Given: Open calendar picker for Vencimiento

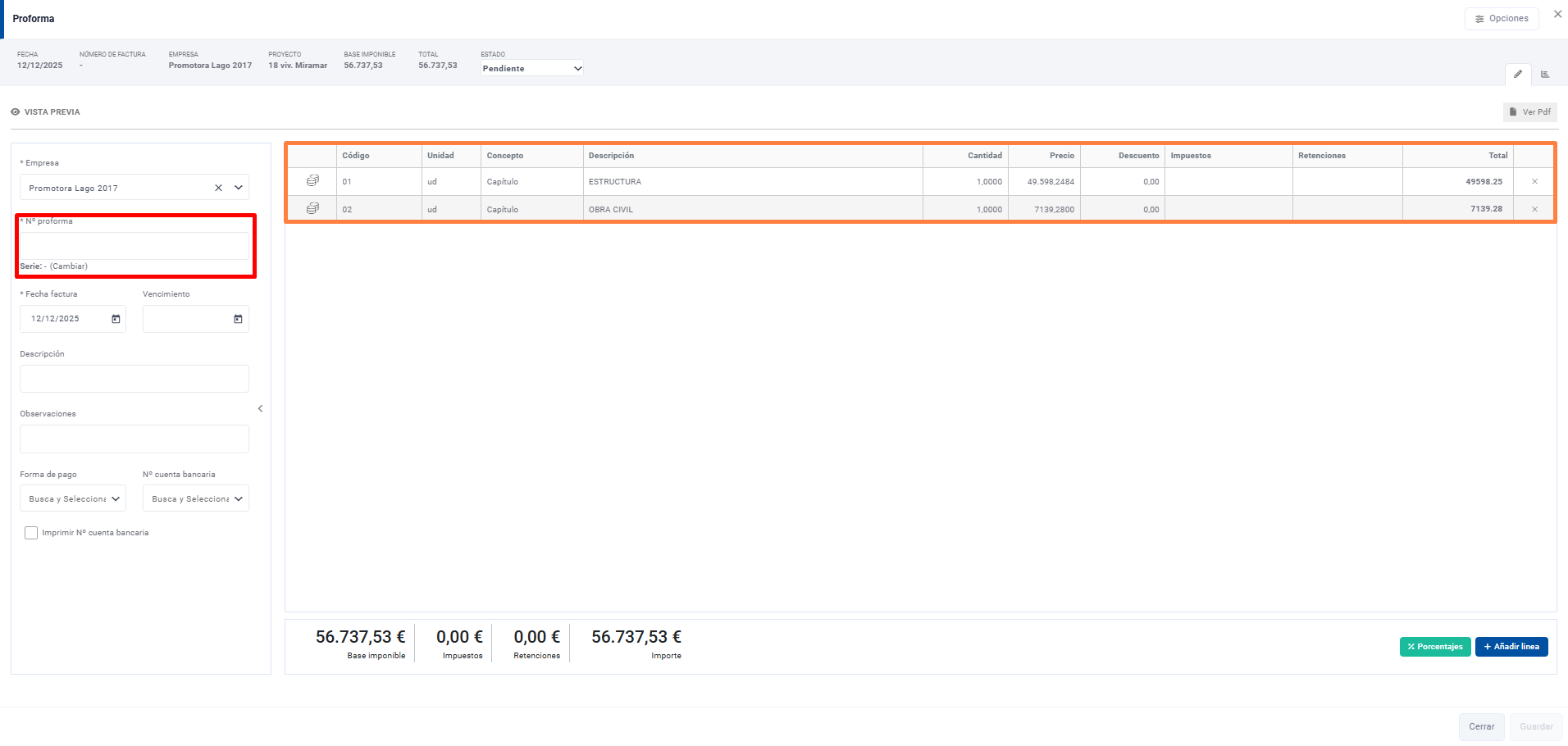Looking at the screenshot, I should [238, 319].
